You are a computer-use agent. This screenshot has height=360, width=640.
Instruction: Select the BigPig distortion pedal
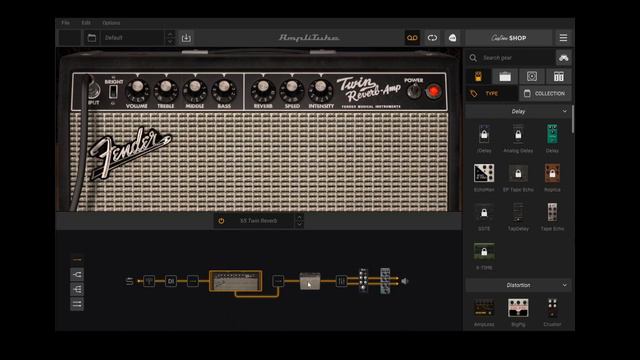pyautogui.click(x=518, y=308)
